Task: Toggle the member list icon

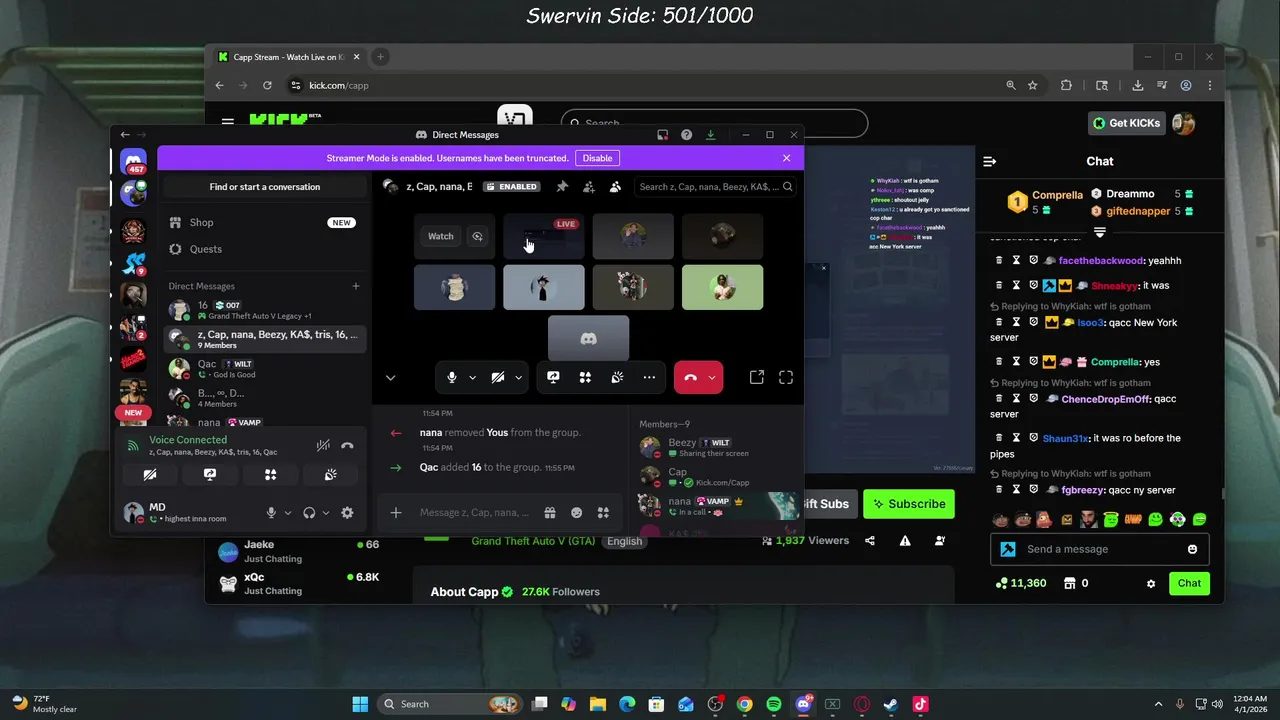Action: click(x=615, y=187)
